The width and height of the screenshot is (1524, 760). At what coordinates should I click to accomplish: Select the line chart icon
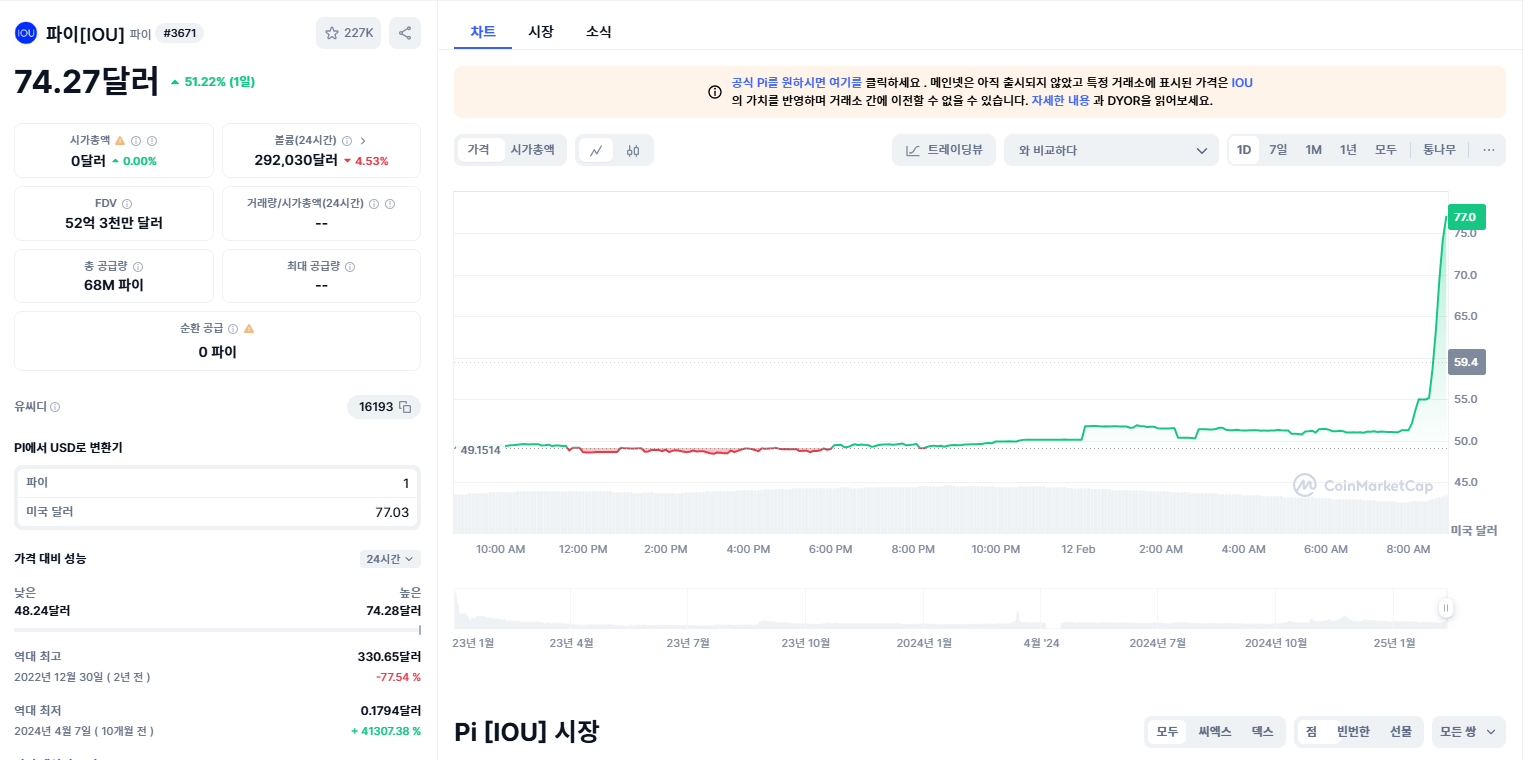[596, 150]
